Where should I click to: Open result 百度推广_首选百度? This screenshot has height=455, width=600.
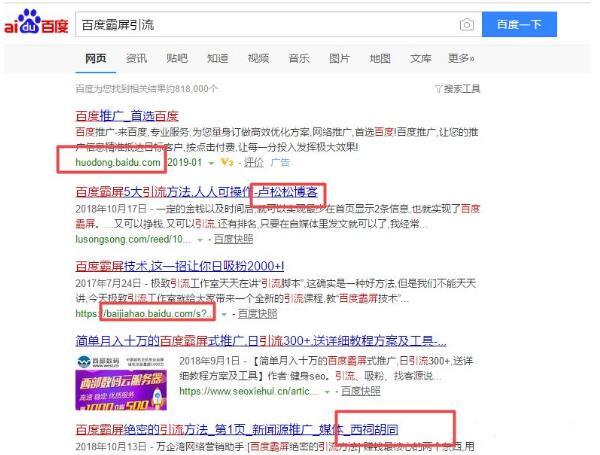[127, 116]
